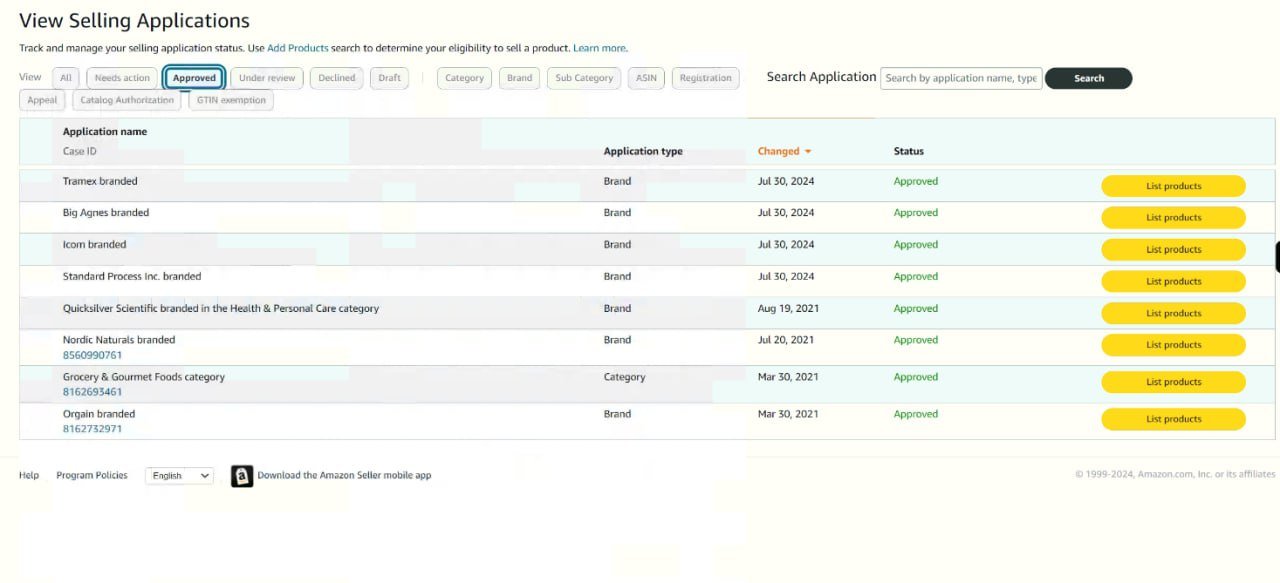Click the Category type cell for Grocery
Screen dimensions: 1280x583
tap(625, 377)
